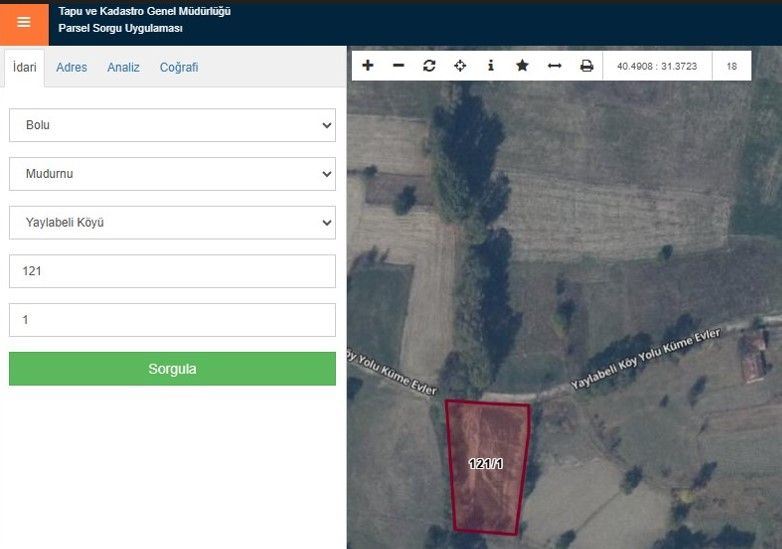Click the refresh map icon
782x549 pixels.
tap(429, 66)
